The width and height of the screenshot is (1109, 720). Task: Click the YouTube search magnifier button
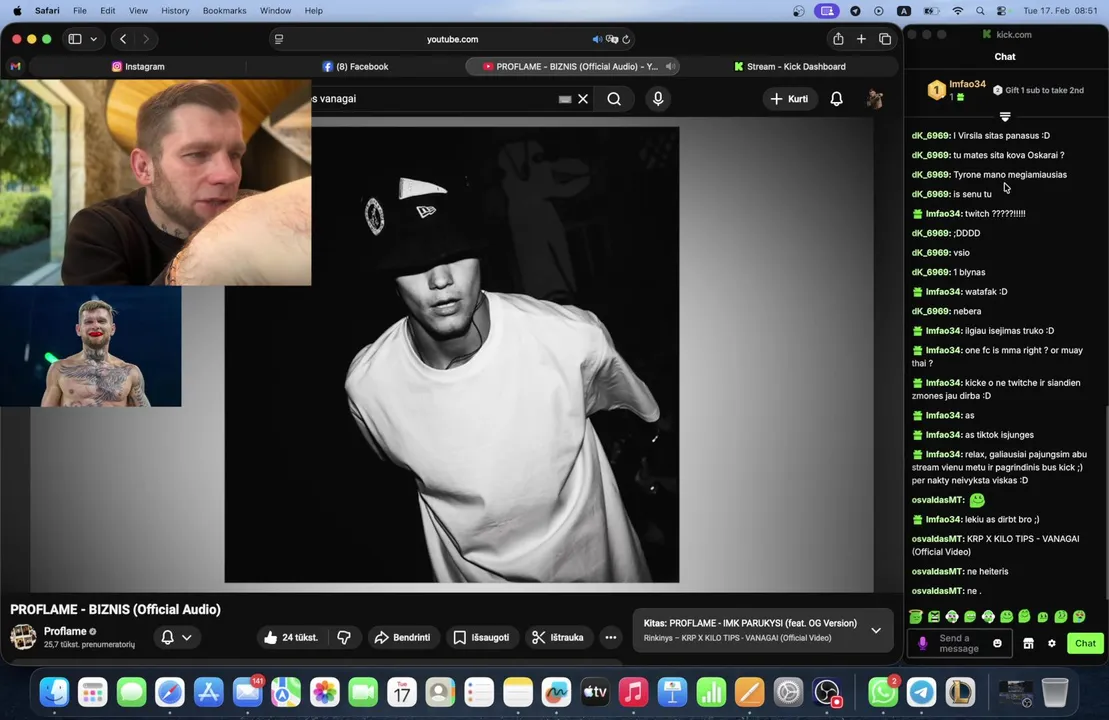614,99
